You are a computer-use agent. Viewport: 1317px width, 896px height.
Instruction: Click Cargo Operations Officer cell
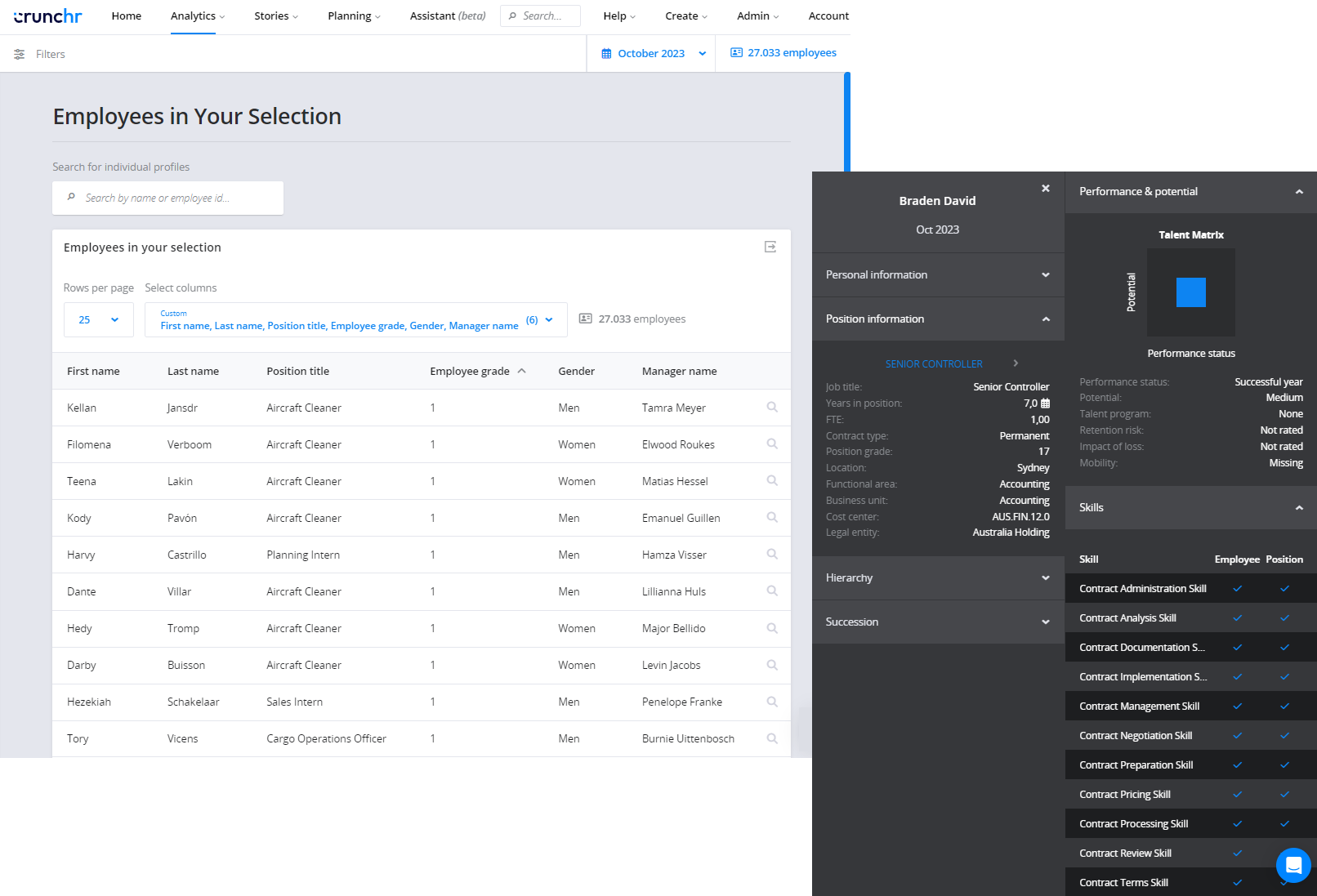[x=326, y=739]
